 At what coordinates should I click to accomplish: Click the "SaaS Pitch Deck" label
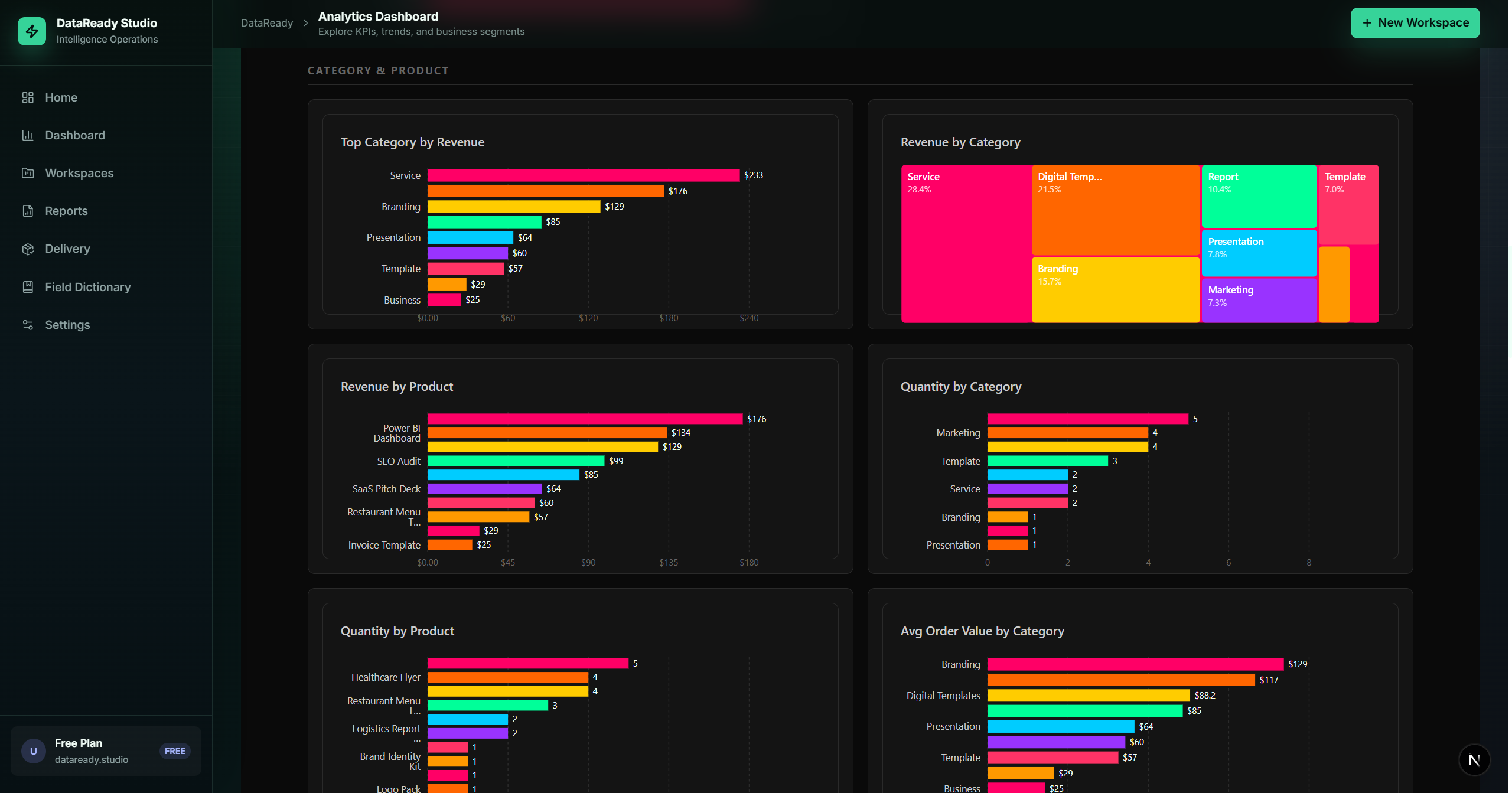coord(386,489)
